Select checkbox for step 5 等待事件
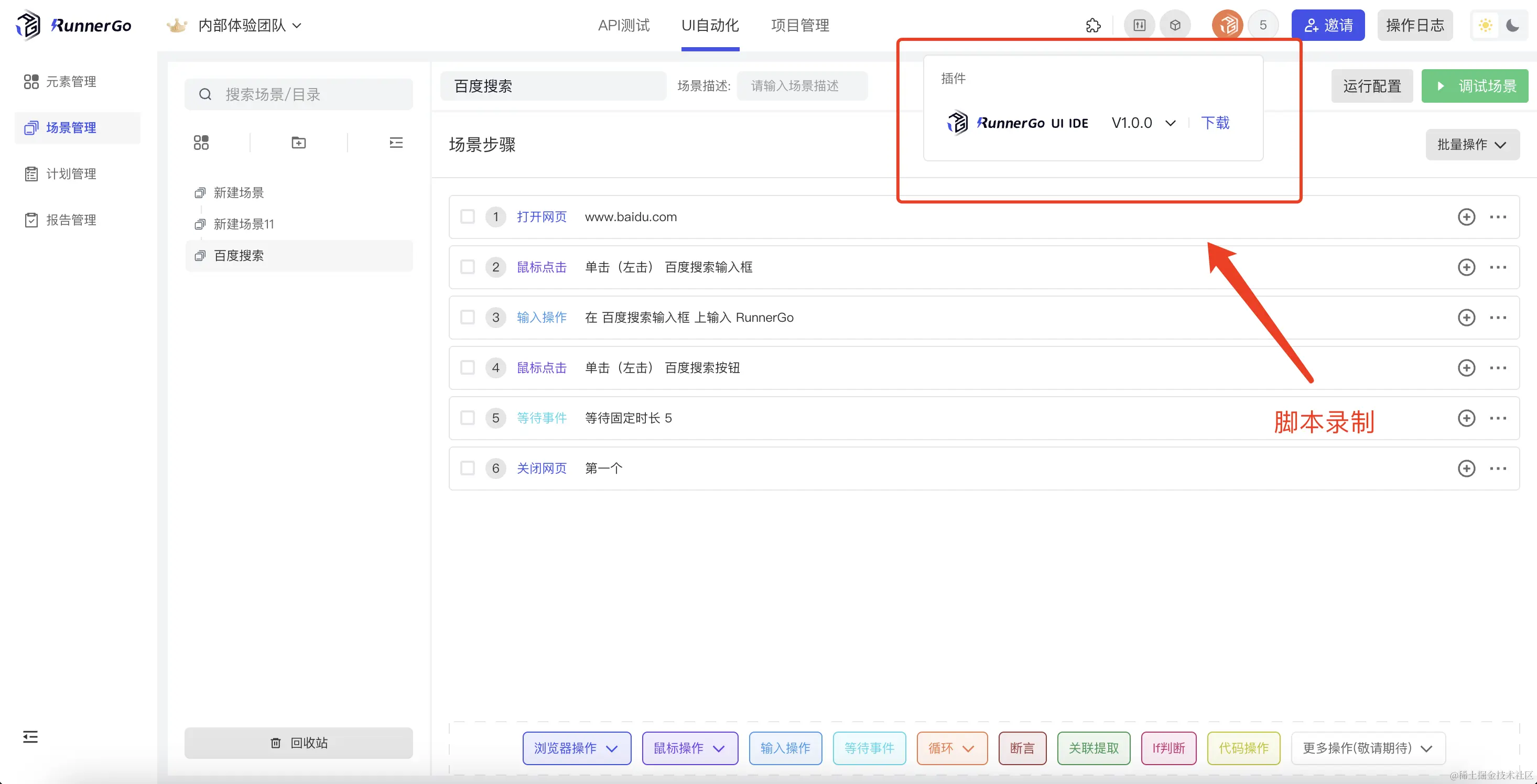Viewport: 1537px width, 784px height. tap(467, 418)
